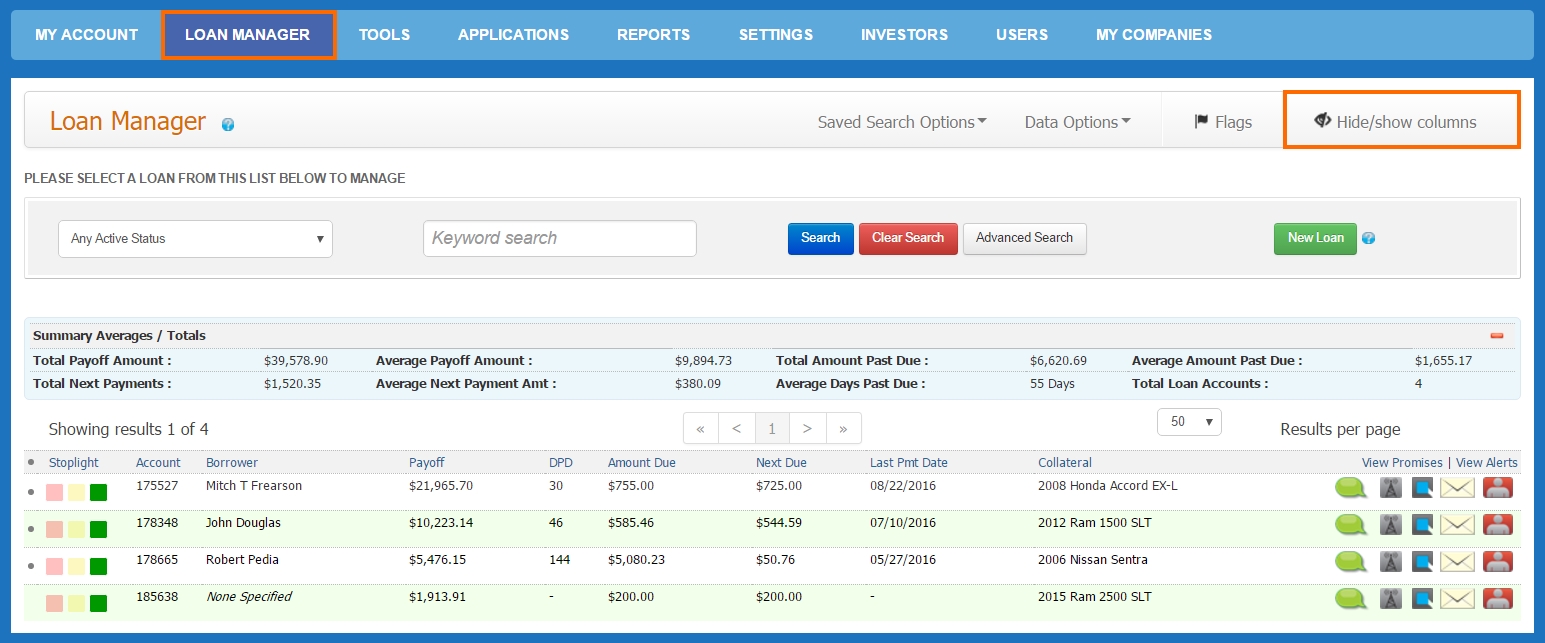Click the tower icon for Robert Pedia
The height and width of the screenshot is (643, 1545).
pyautogui.click(x=1390, y=561)
